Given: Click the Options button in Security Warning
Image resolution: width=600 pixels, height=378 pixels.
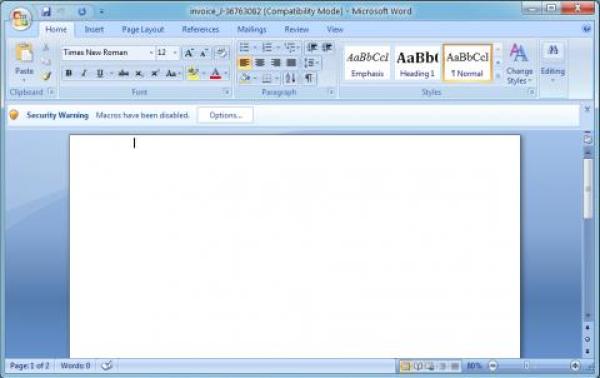Looking at the screenshot, I should [x=225, y=115].
